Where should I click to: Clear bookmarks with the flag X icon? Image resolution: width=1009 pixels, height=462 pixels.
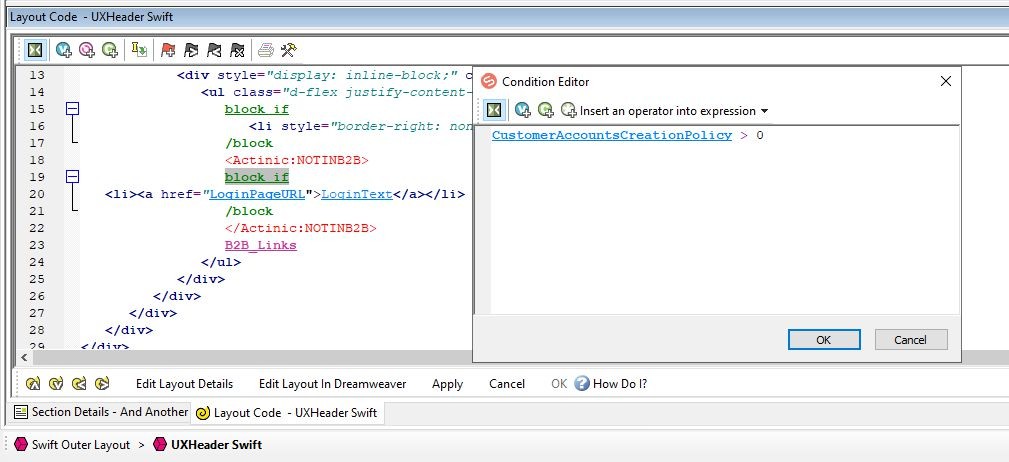pyautogui.click(x=237, y=50)
